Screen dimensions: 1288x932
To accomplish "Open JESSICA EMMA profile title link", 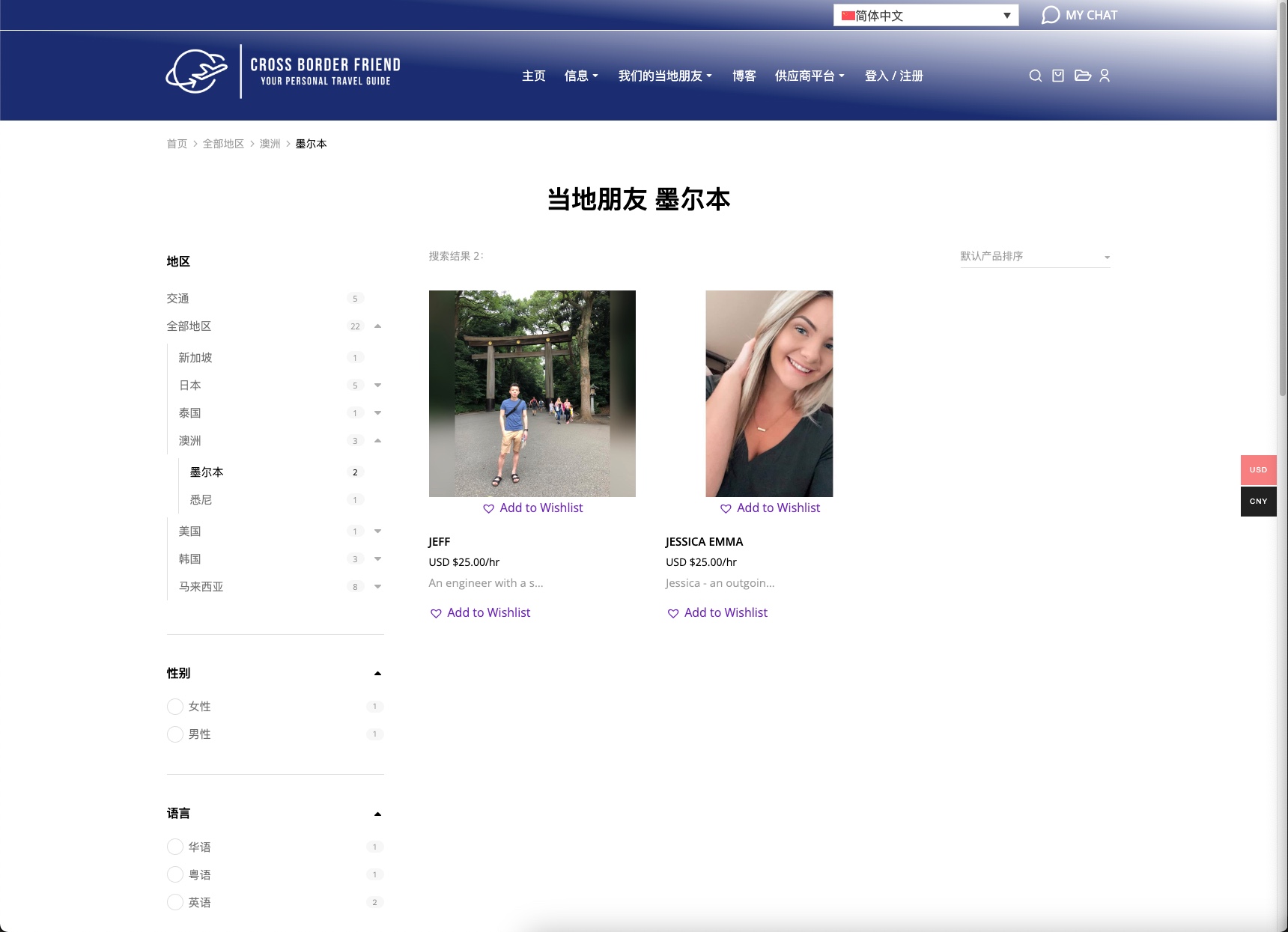I will [705, 542].
